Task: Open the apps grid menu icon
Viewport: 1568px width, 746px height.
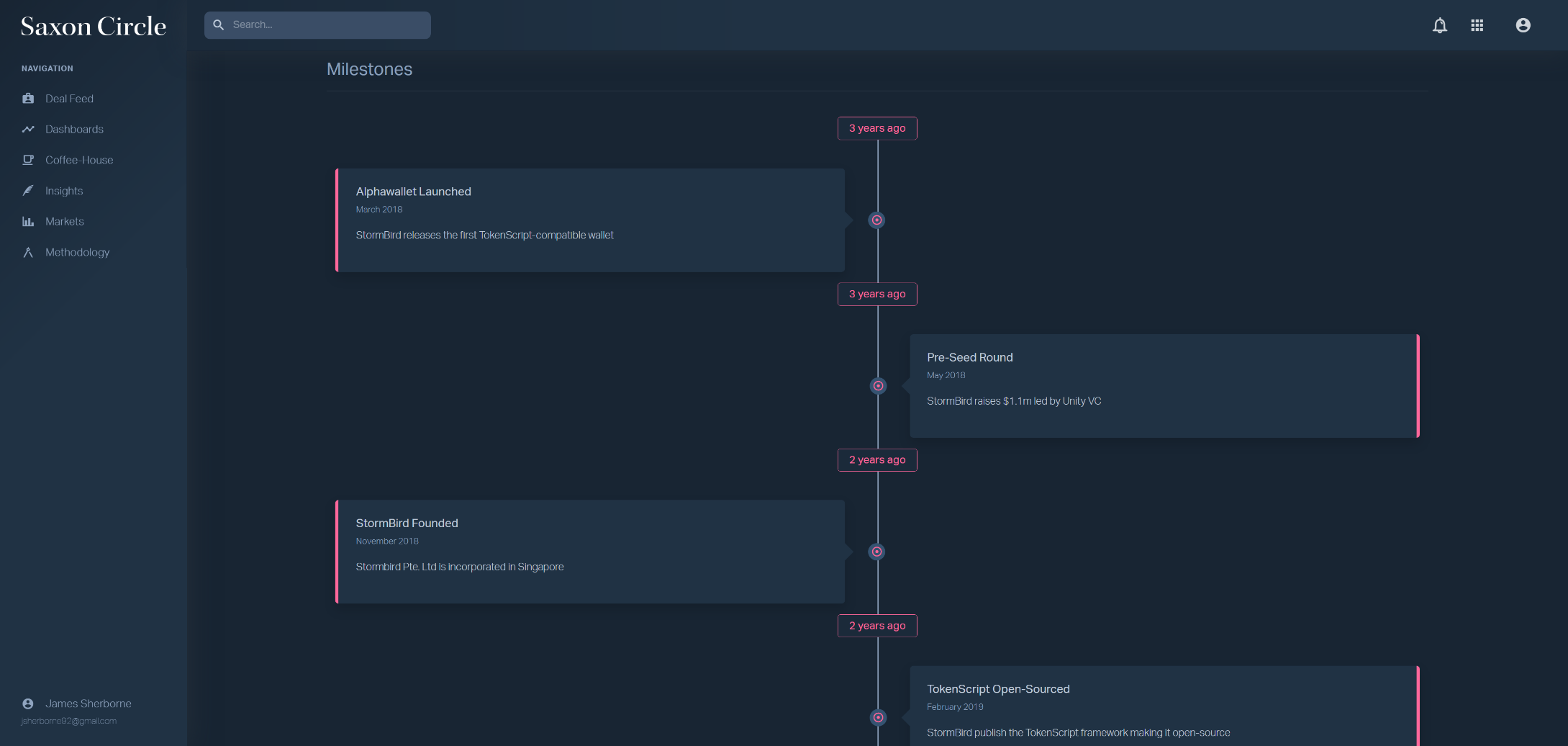Action: (x=1477, y=26)
